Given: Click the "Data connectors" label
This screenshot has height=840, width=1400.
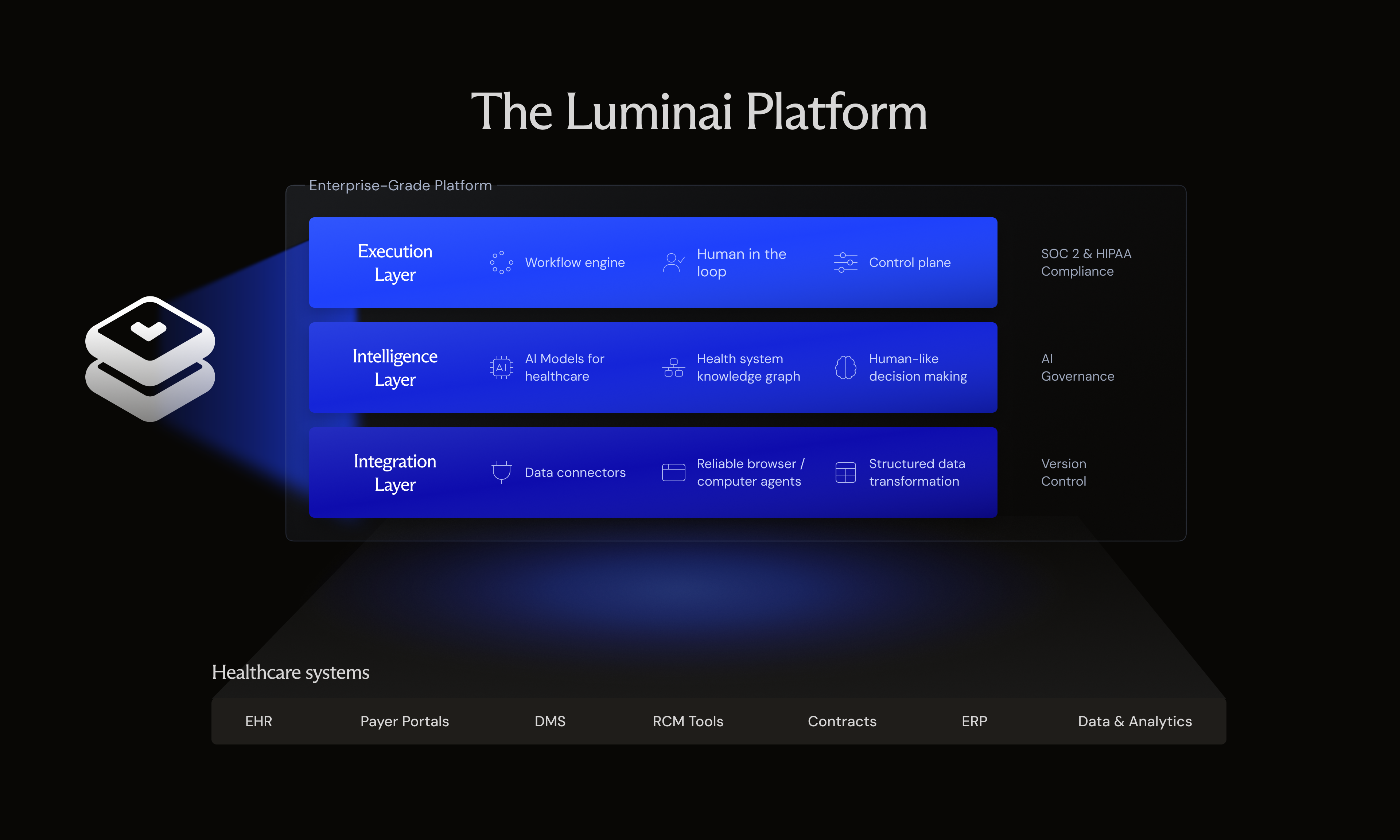Looking at the screenshot, I should point(575,472).
